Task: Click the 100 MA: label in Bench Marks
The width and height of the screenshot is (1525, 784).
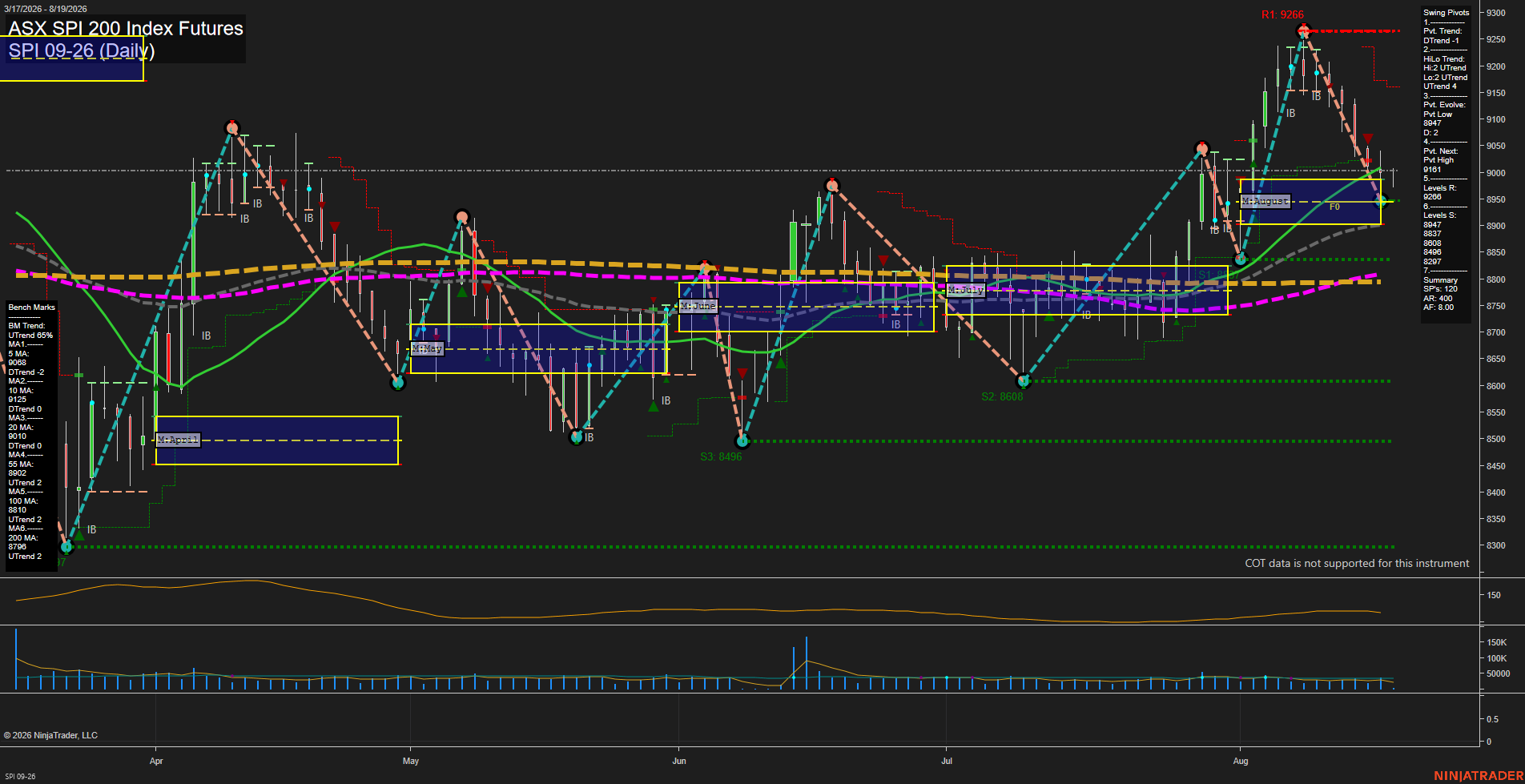Action: tap(23, 501)
